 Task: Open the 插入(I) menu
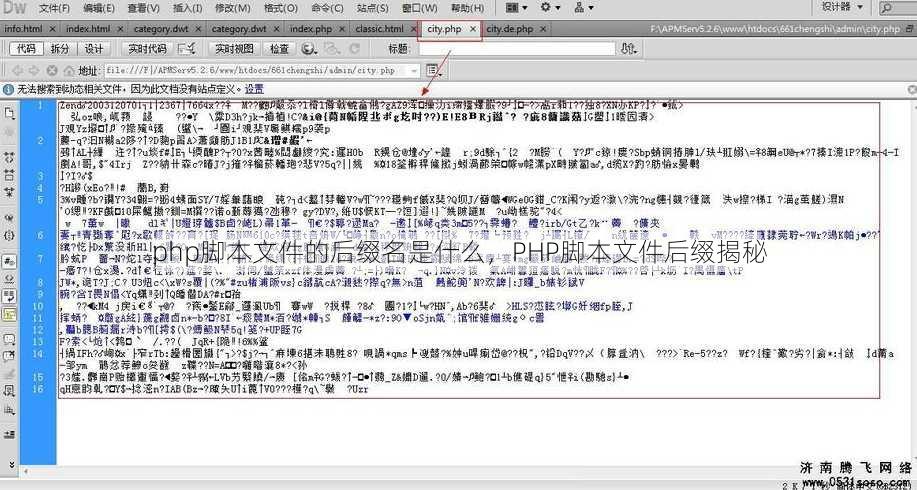click(188, 8)
